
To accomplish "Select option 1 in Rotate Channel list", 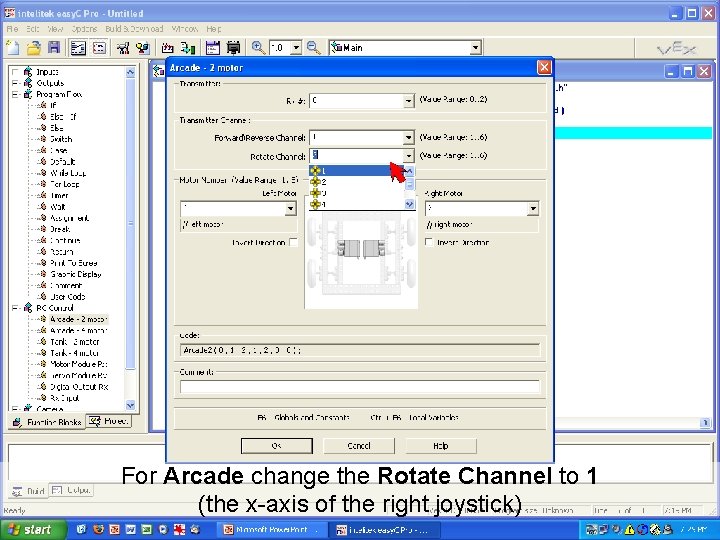I will [356, 170].
